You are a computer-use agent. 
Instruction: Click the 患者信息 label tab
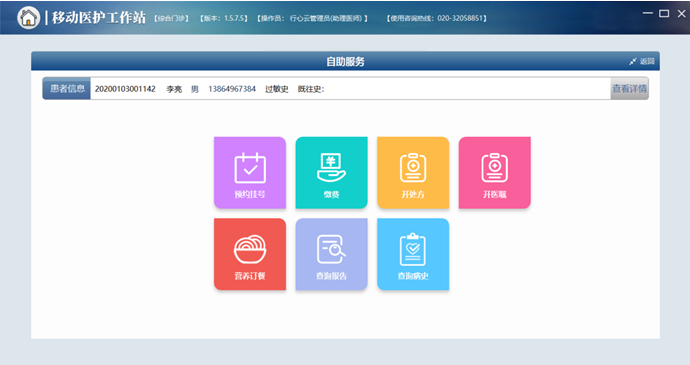[67, 89]
